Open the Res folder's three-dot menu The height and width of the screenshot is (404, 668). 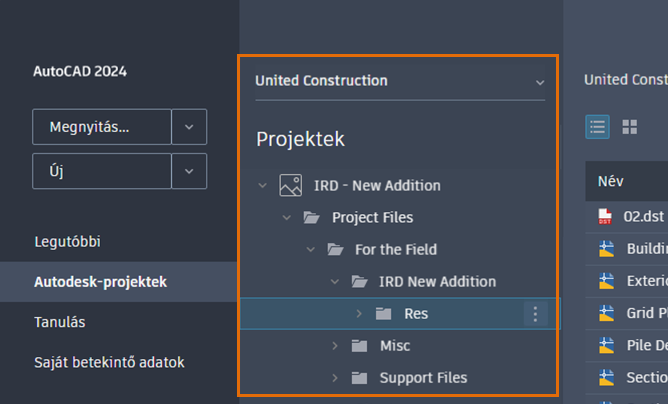tap(535, 314)
